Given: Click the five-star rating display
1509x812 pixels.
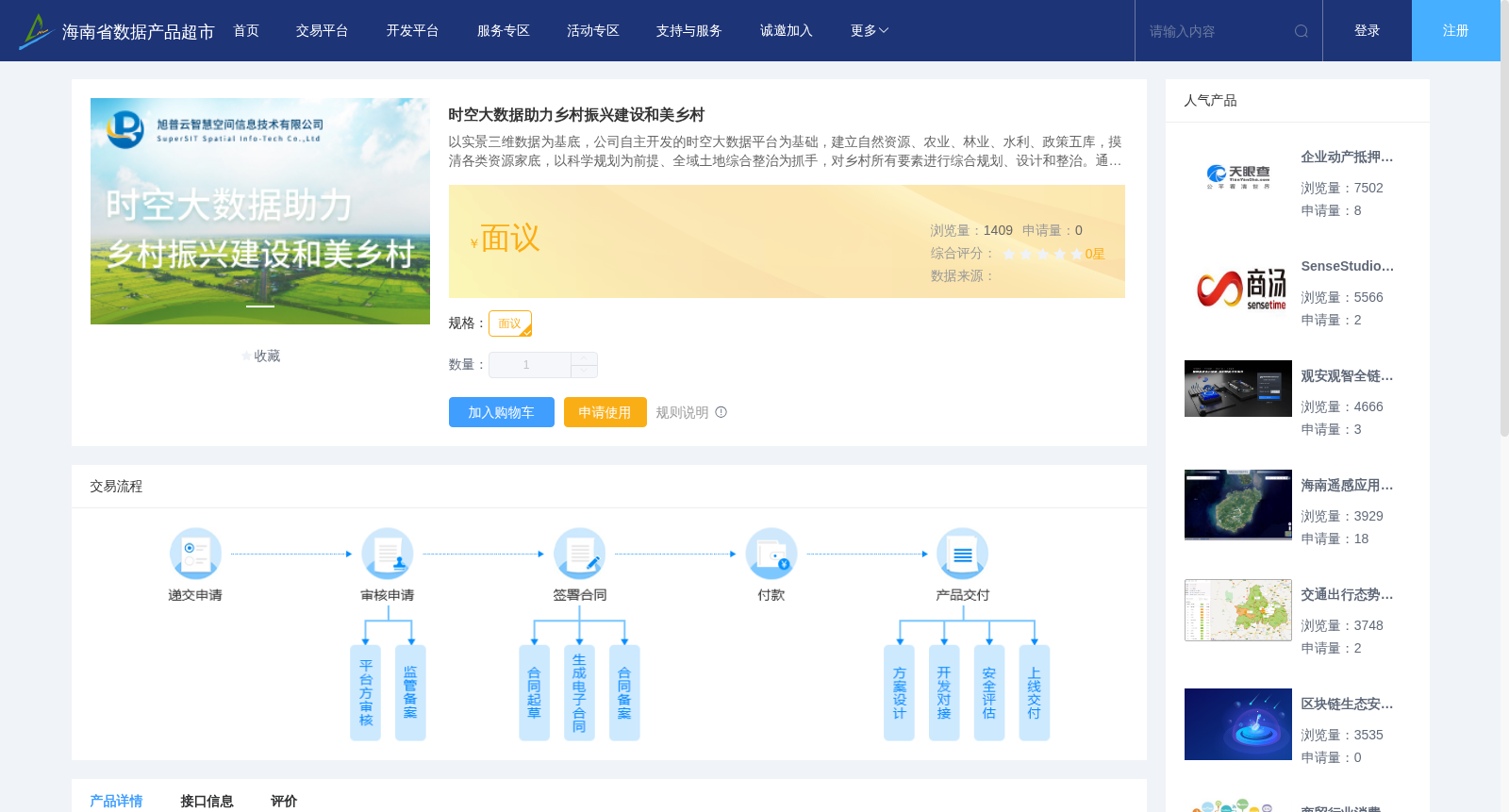Looking at the screenshot, I should click(x=1042, y=254).
